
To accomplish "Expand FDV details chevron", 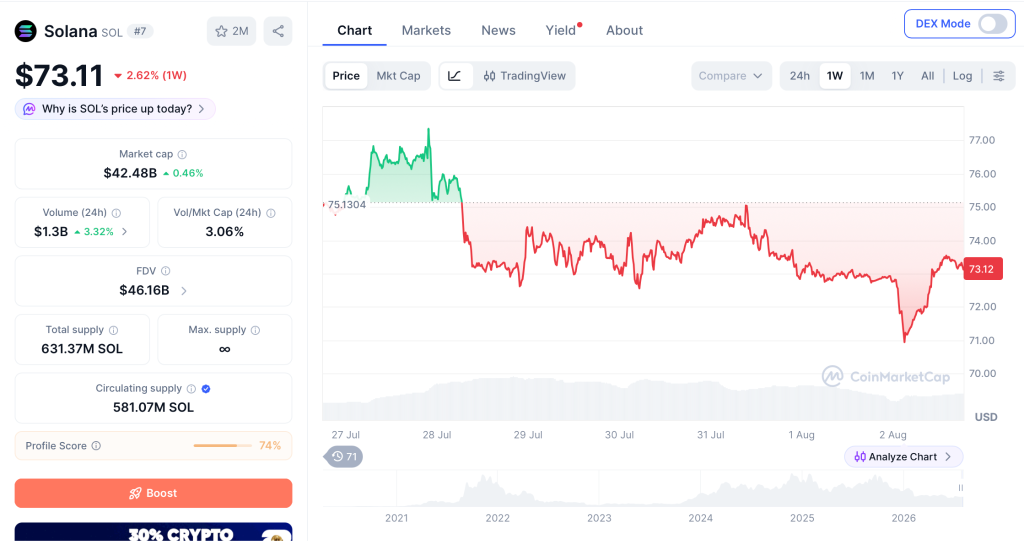I will [x=184, y=291].
